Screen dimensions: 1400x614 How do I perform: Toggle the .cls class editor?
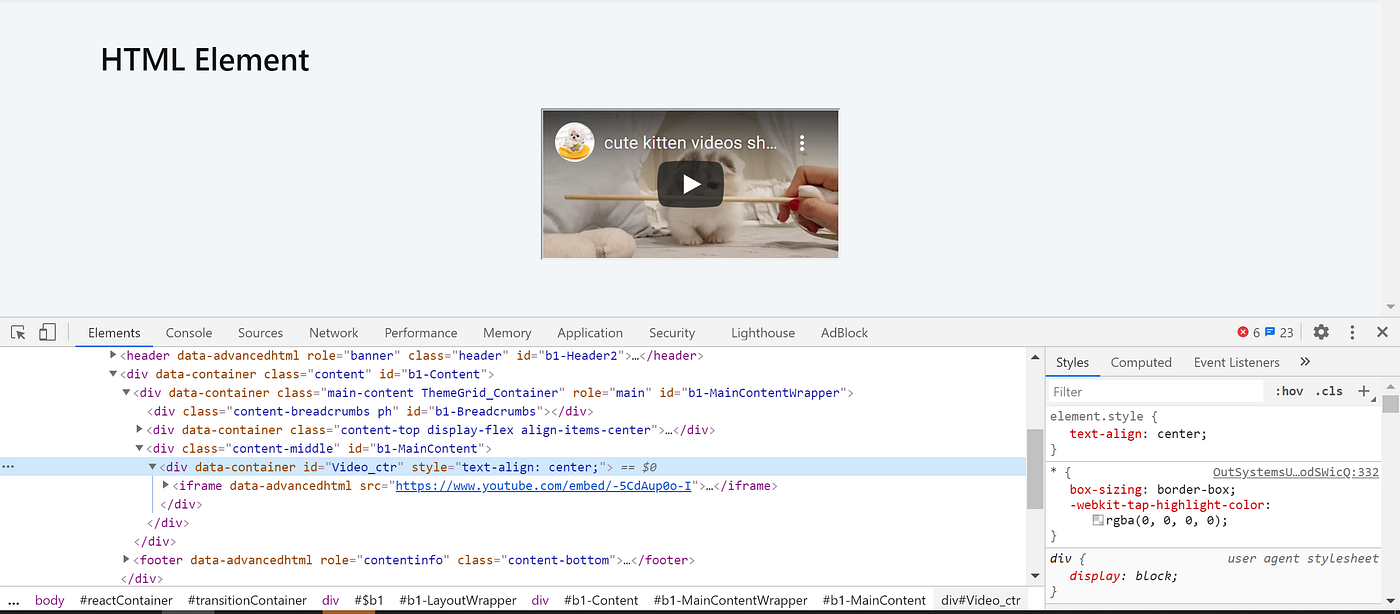click(x=1329, y=391)
